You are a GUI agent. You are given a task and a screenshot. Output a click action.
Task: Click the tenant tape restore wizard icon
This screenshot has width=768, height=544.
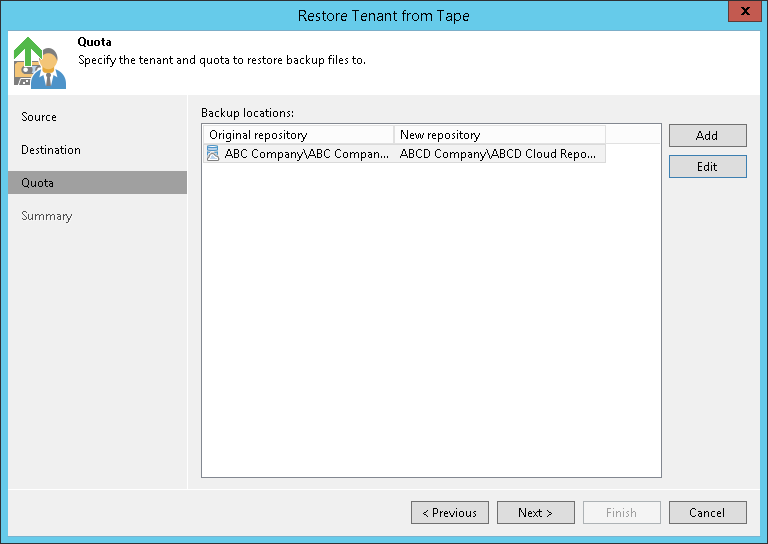[40, 62]
